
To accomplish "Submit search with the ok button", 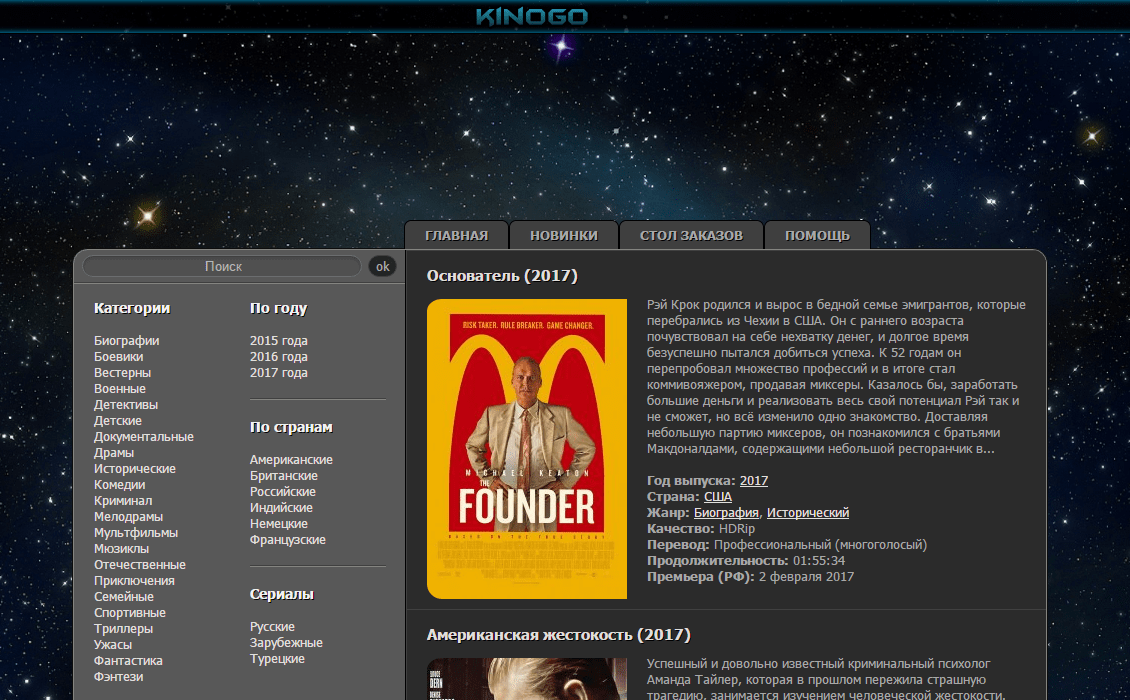I will [383, 266].
